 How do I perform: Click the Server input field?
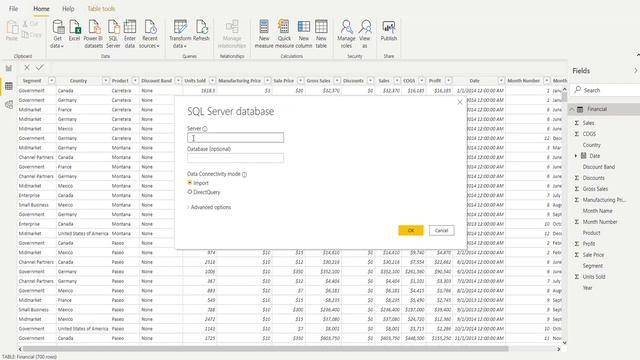(236, 138)
